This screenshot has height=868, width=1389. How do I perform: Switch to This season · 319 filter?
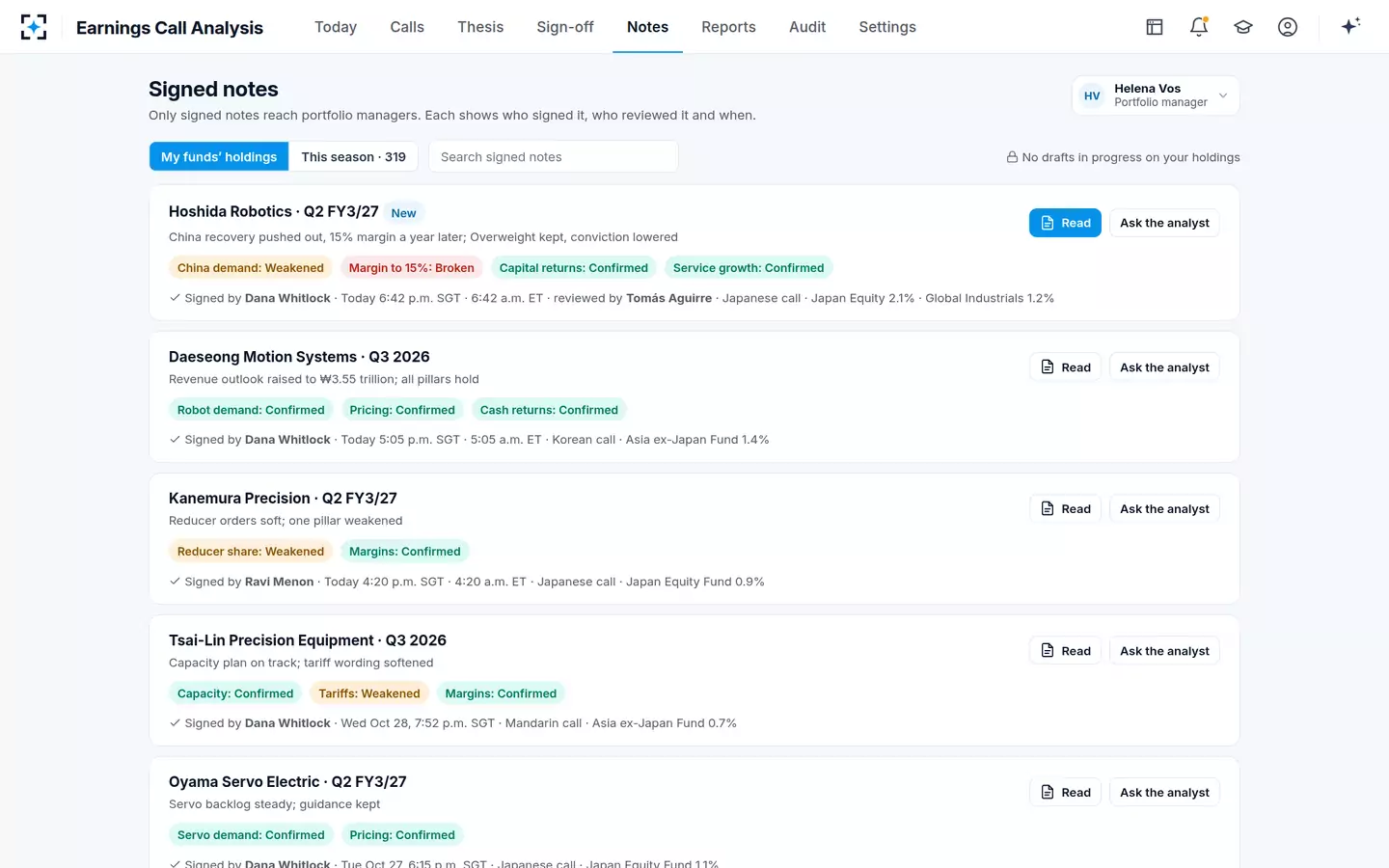[x=353, y=156]
